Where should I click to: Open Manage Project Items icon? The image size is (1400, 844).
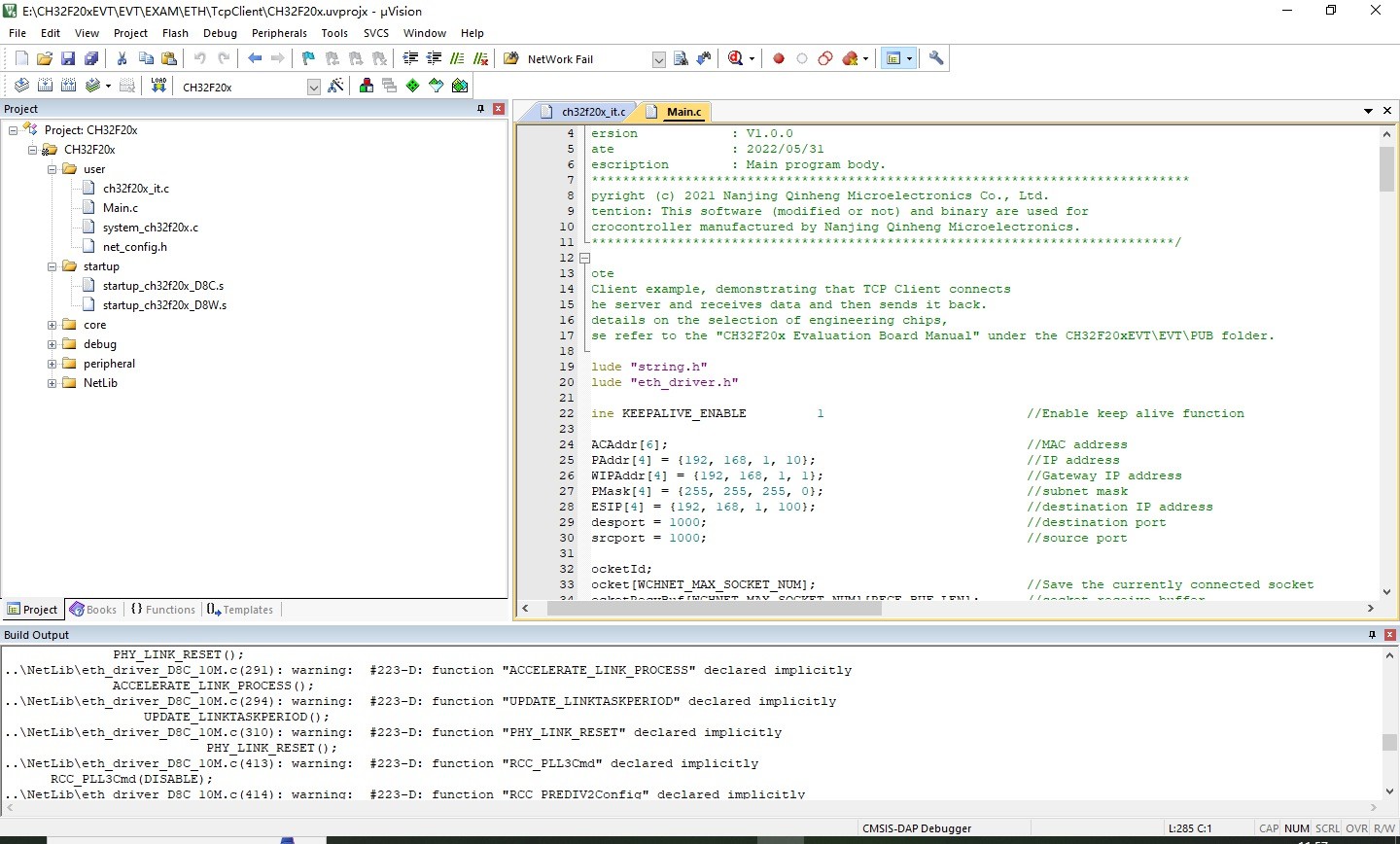[x=367, y=86]
